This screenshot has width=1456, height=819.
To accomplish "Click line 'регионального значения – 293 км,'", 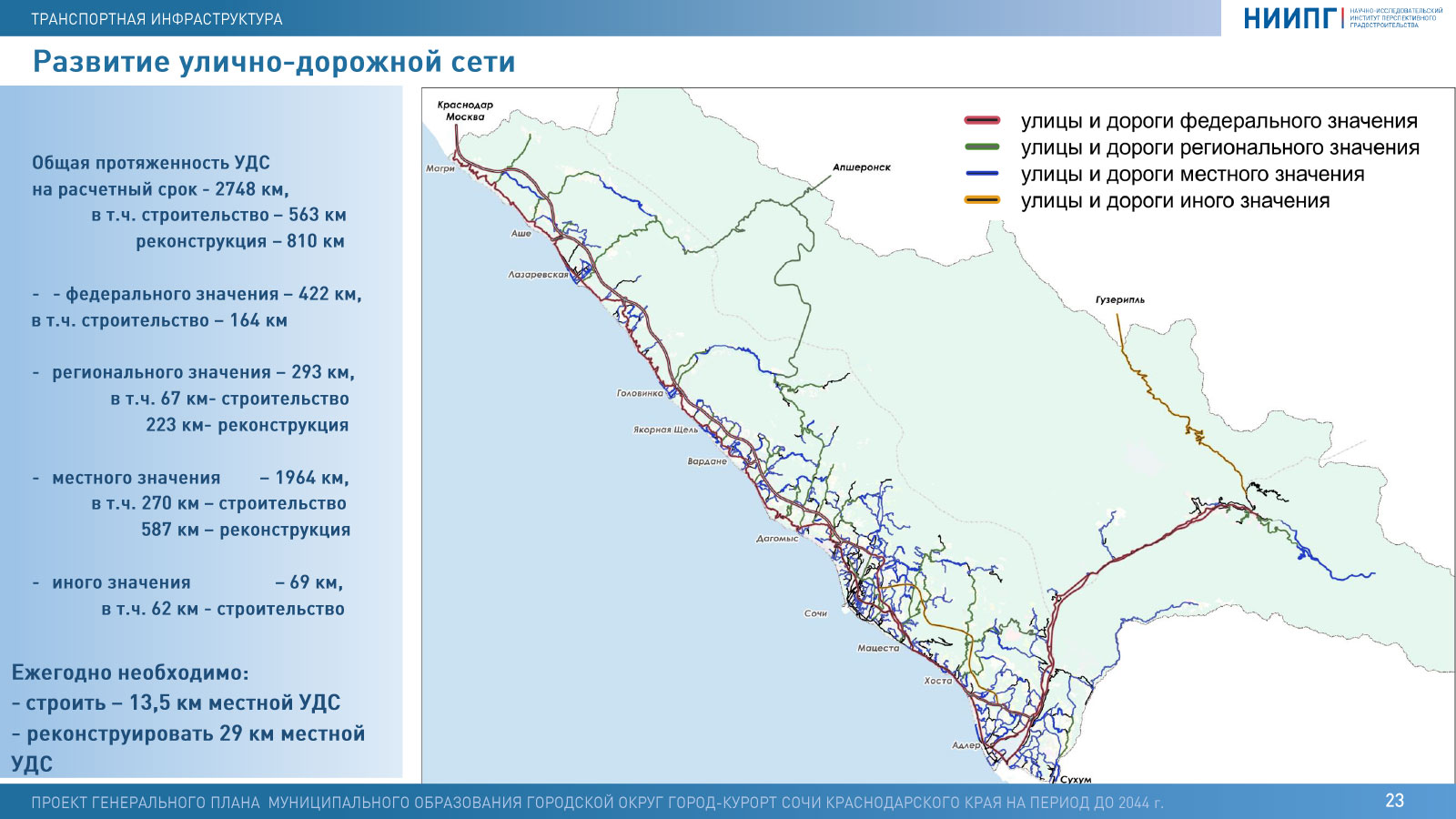I will (203, 372).
